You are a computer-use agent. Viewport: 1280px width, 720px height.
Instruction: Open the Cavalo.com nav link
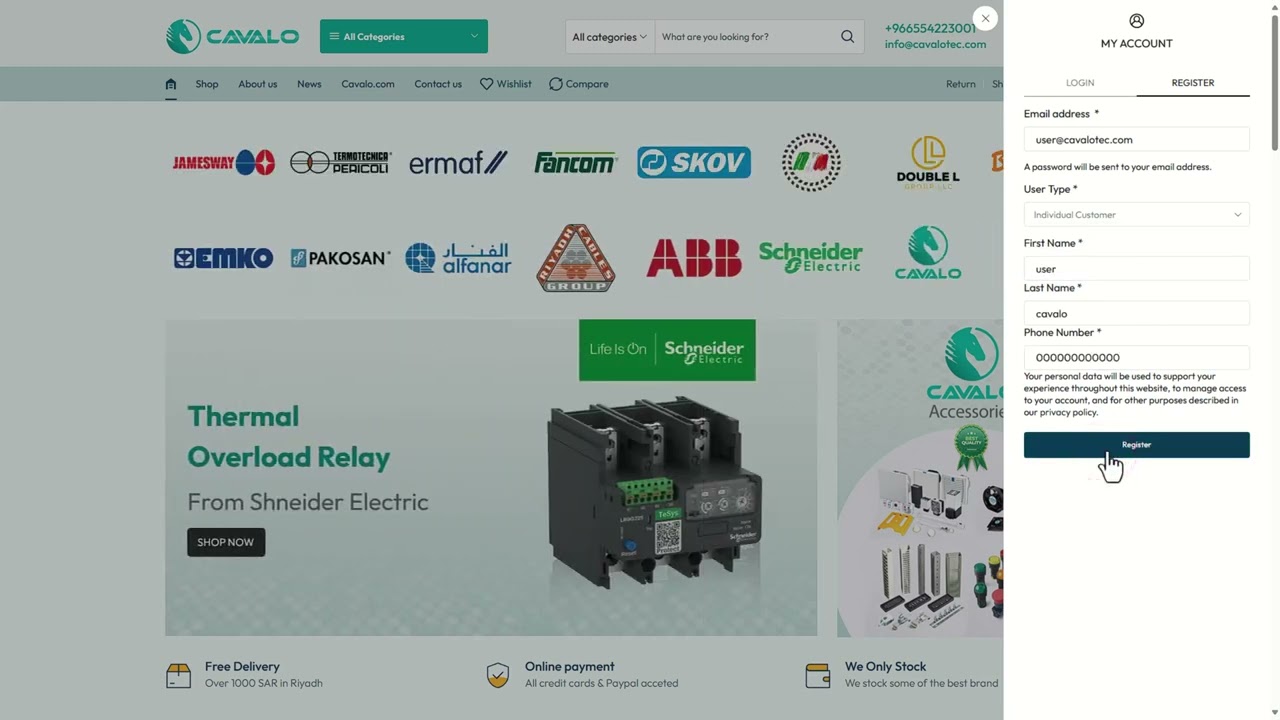(368, 84)
